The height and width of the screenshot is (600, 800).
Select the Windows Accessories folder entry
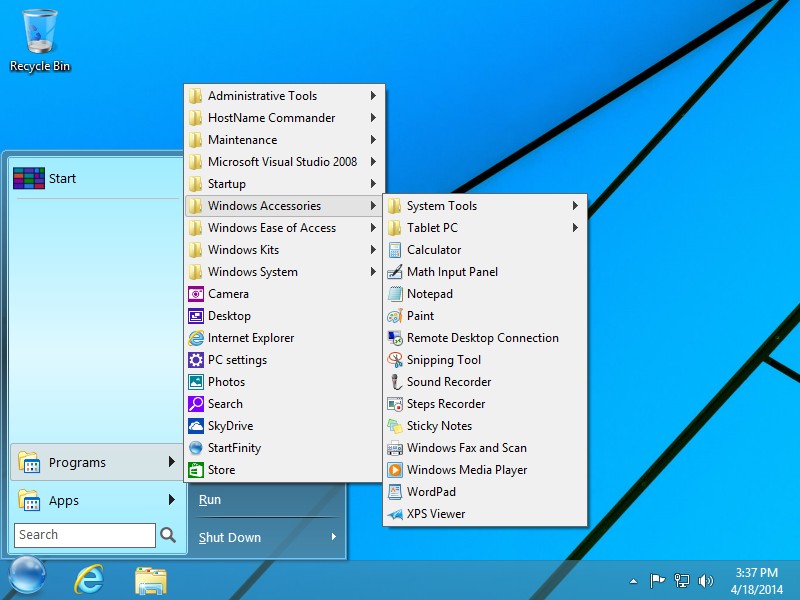click(283, 206)
